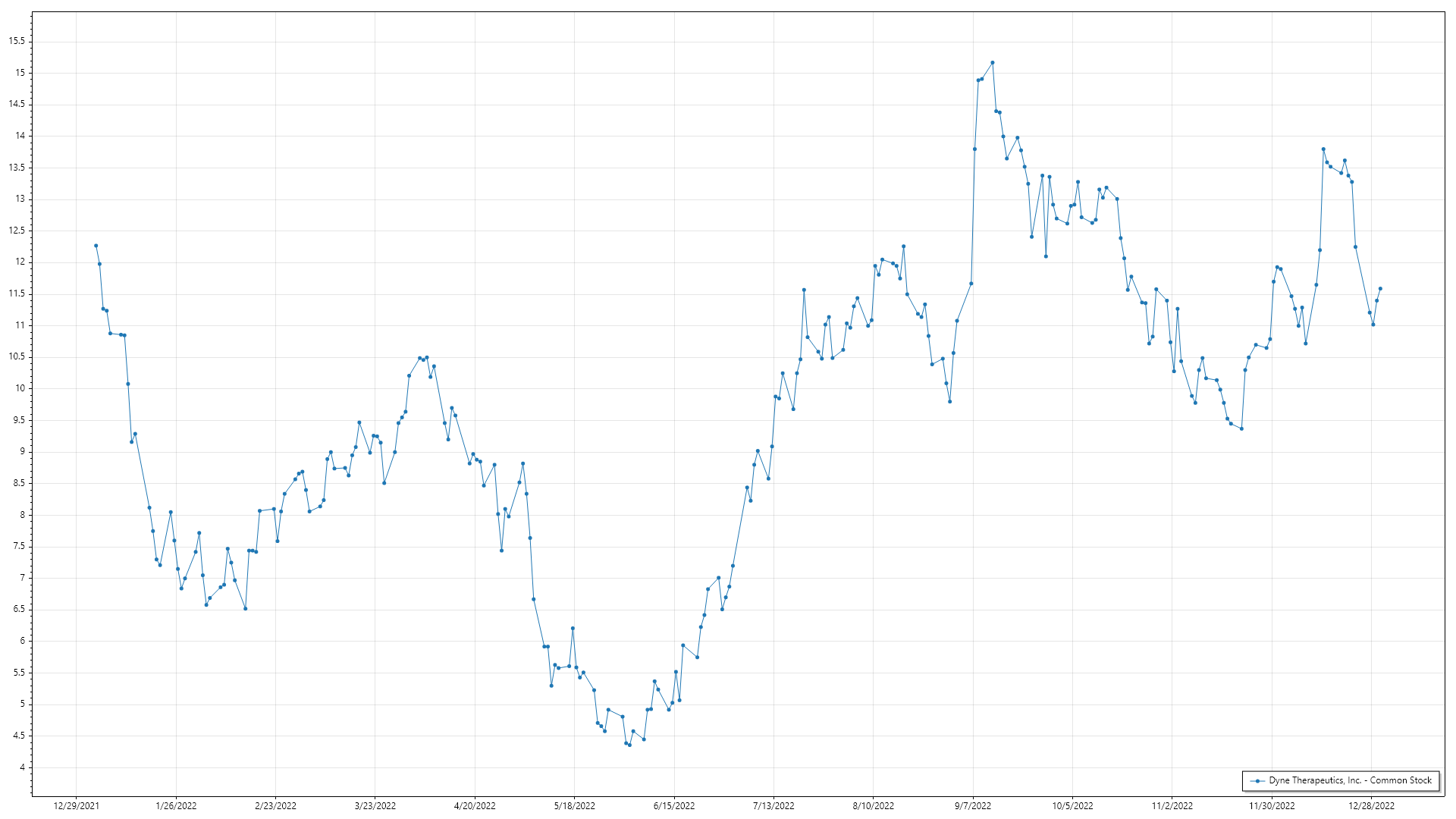Click the 15.5 y-axis value label
Screen dimensions: 1456x819
pyautogui.click(x=17, y=42)
